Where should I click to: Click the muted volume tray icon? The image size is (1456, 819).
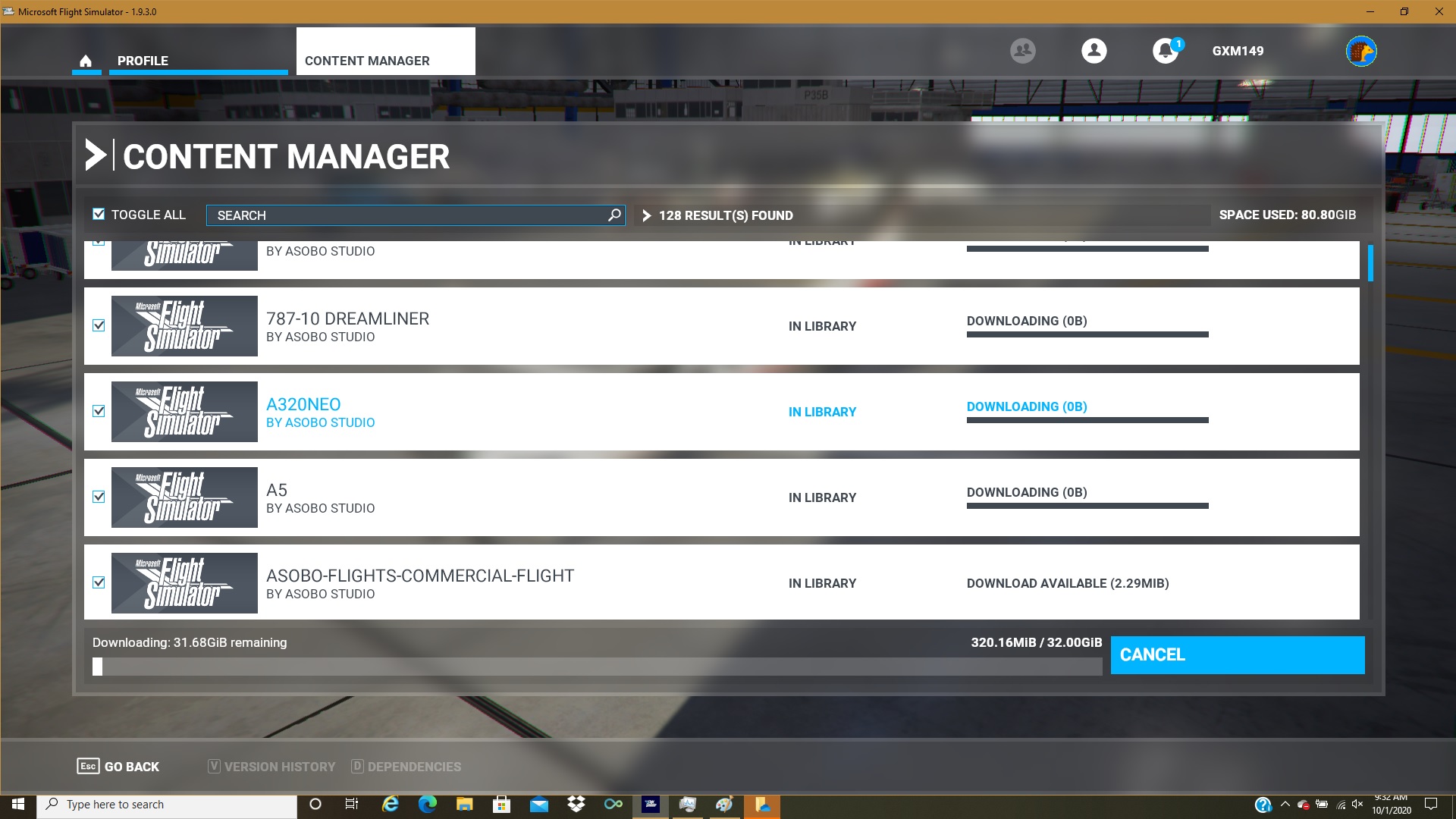click(x=1357, y=805)
